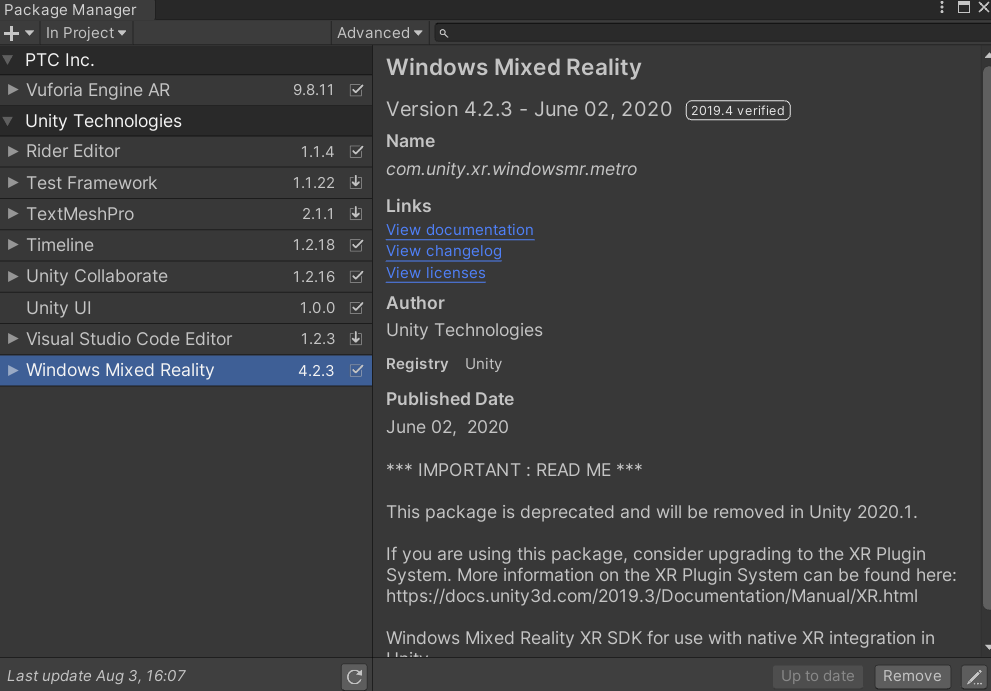Screen dimensions: 991x691
Task: Click the search magnifier icon
Action: pos(444,33)
